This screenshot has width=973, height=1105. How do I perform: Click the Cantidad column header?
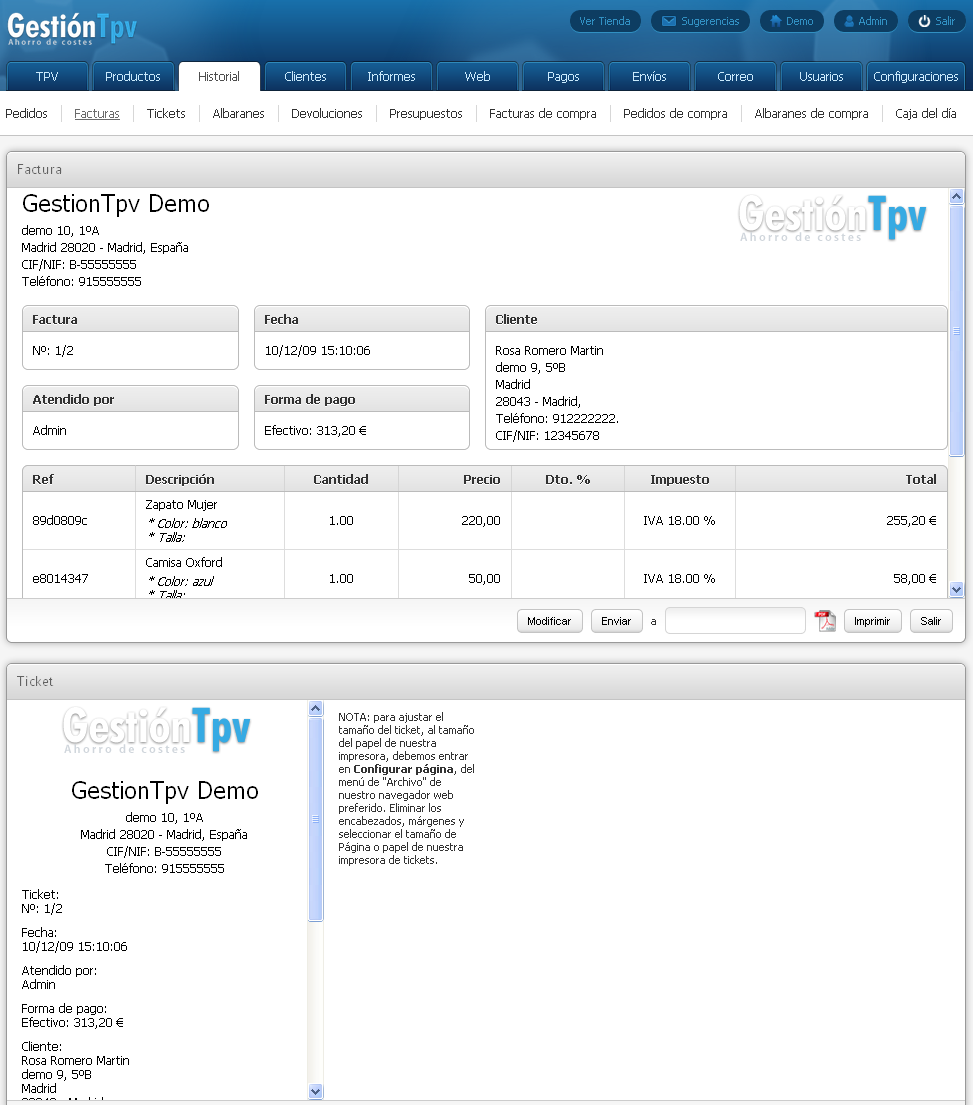[341, 479]
